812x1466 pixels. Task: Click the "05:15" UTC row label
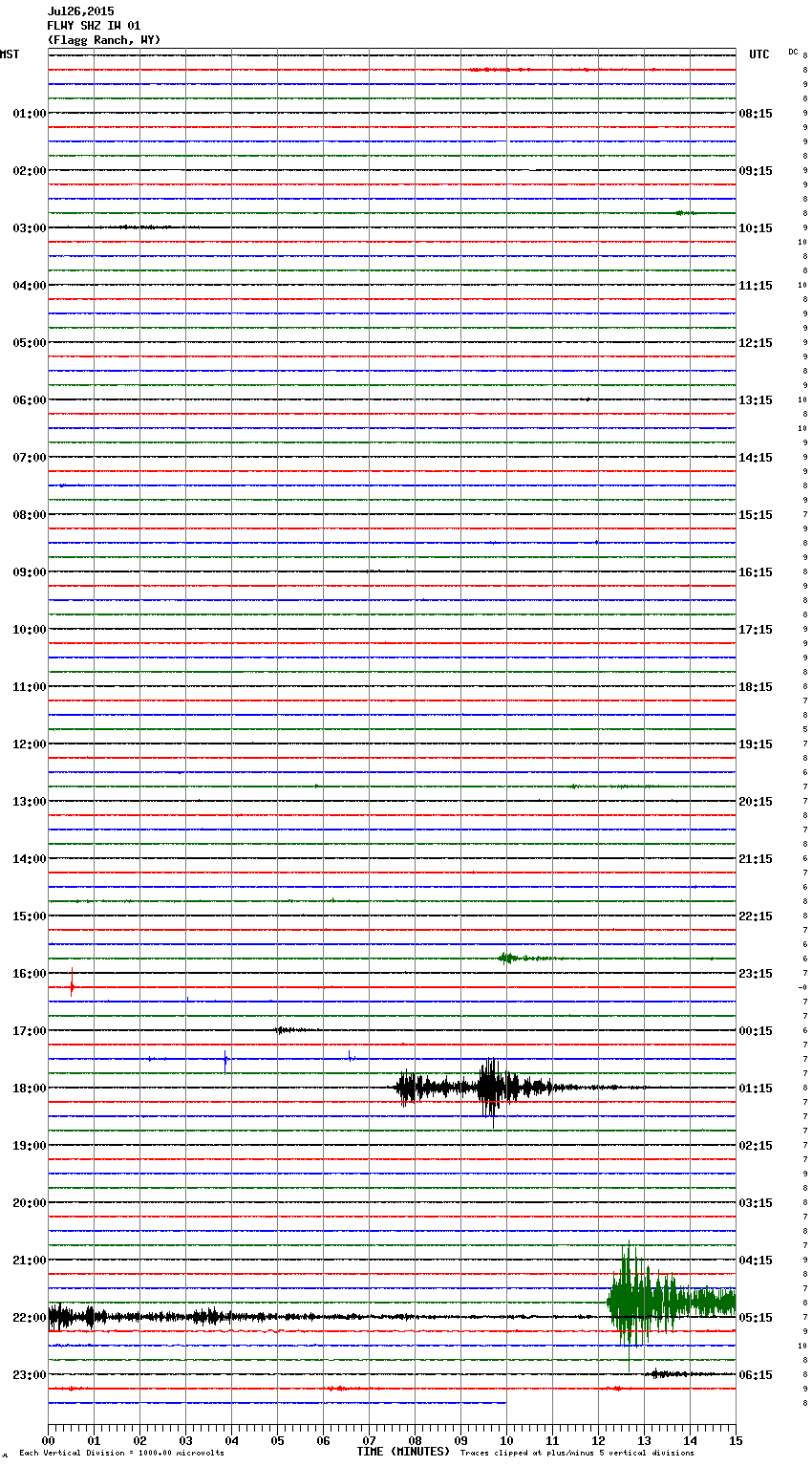pyautogui.click(x=756, y=1318)
